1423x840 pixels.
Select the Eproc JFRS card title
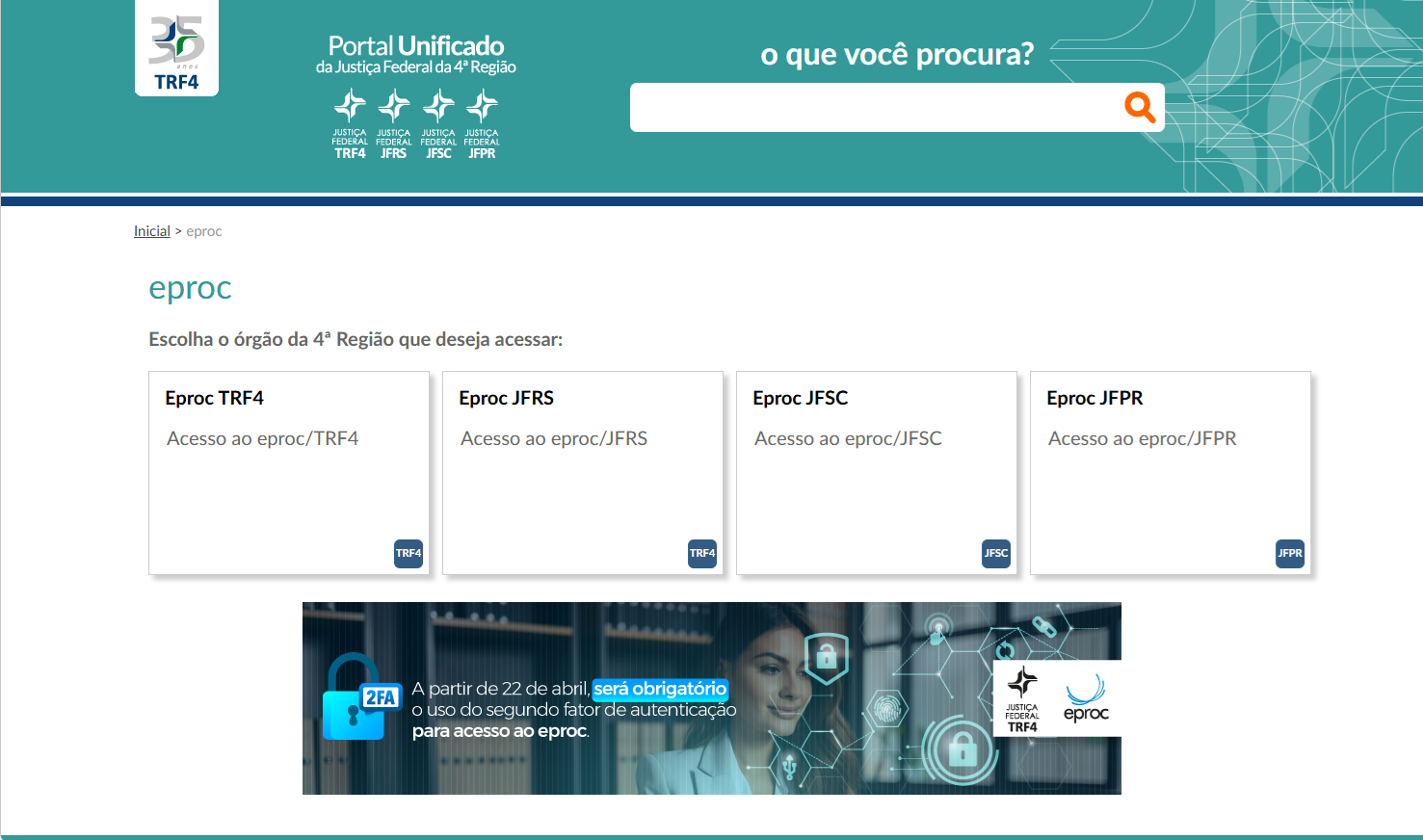tap(506, 398)
